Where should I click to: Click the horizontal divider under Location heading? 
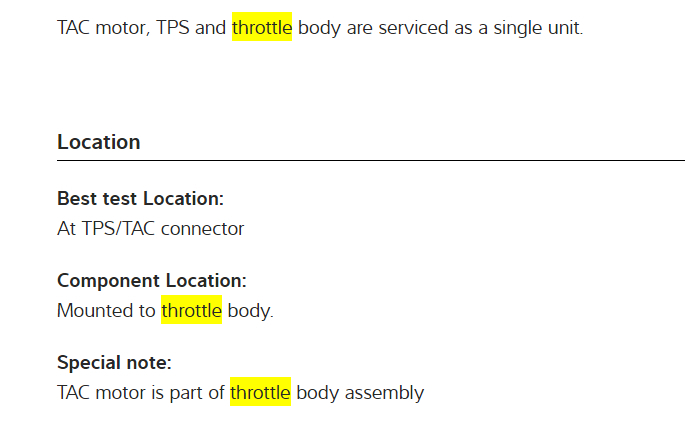(x=370, y=160)
